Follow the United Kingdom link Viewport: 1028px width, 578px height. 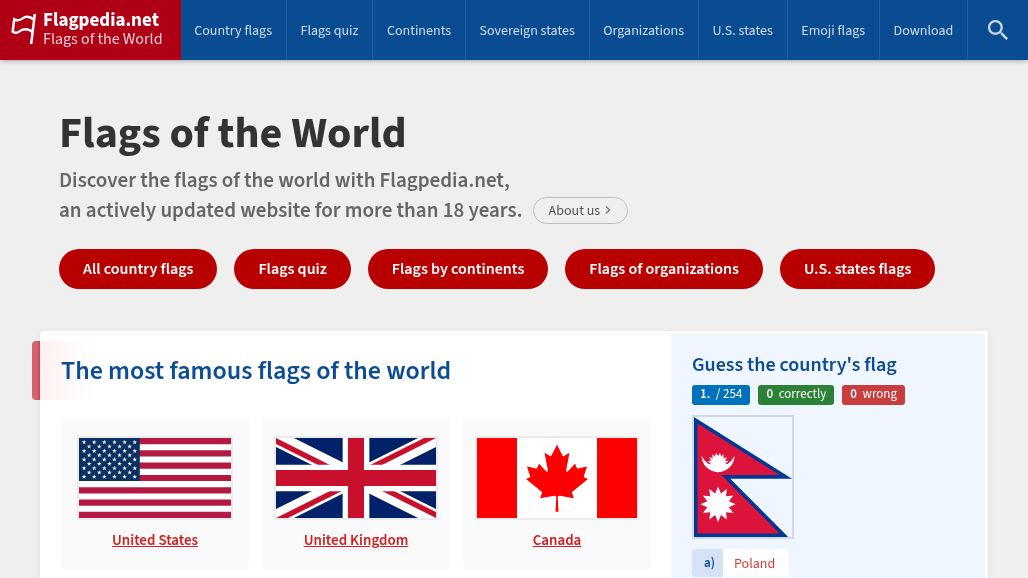356,540
